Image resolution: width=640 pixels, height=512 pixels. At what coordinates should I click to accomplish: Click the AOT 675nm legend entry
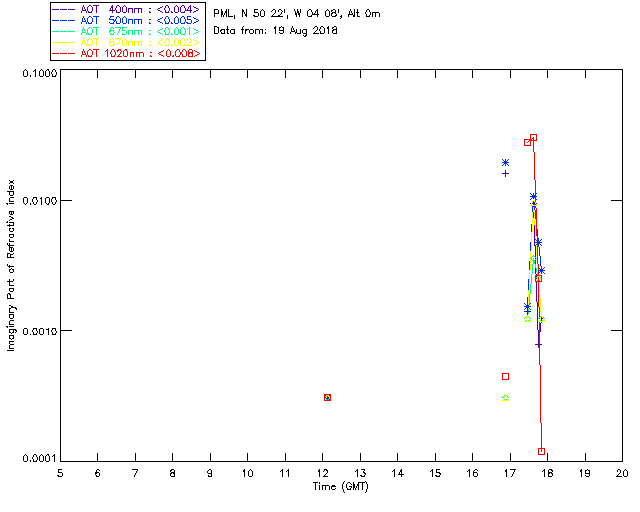(x=126, y=31)
